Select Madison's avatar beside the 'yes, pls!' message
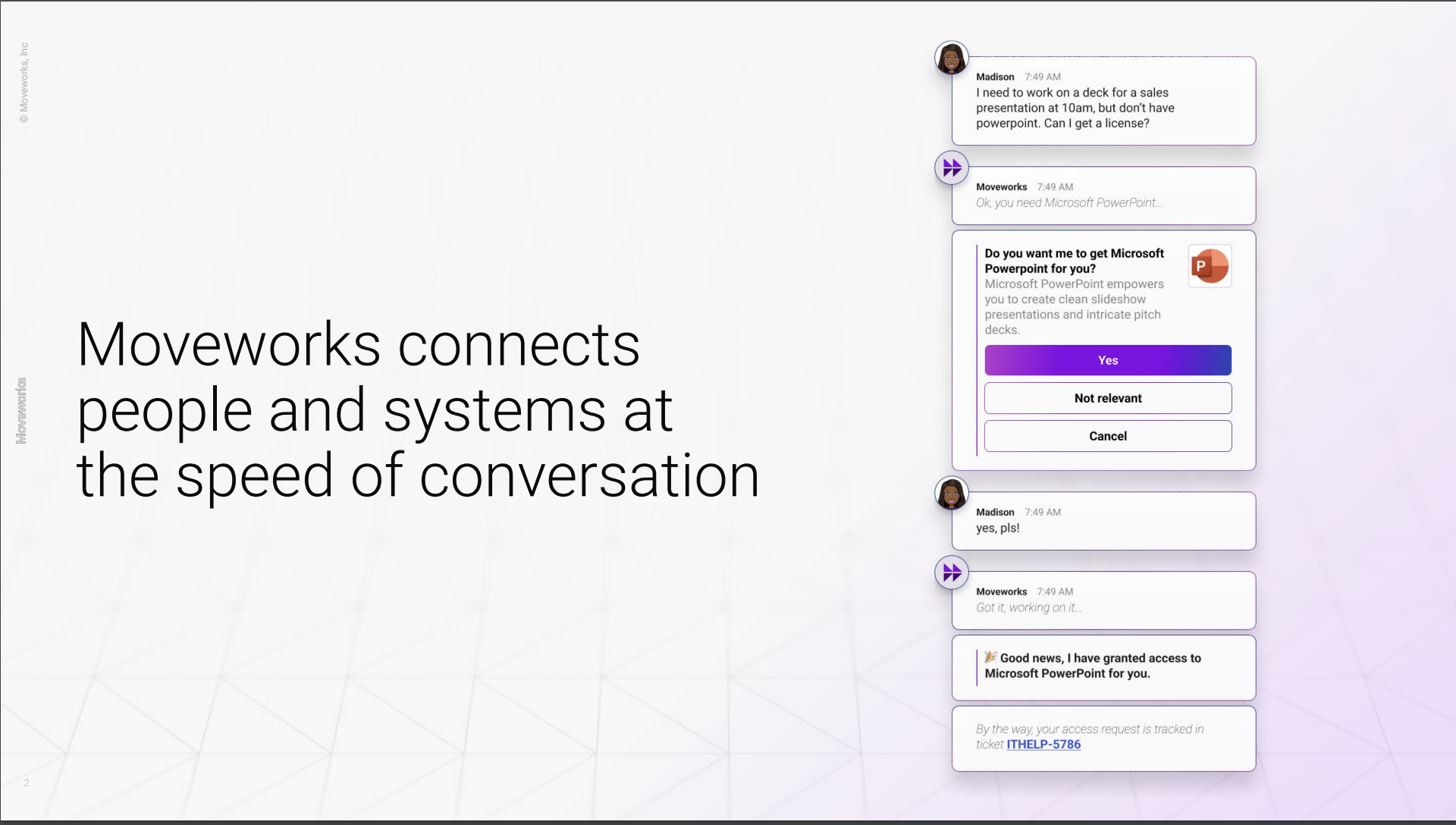Screen dimensions: 1456x825 952,494
